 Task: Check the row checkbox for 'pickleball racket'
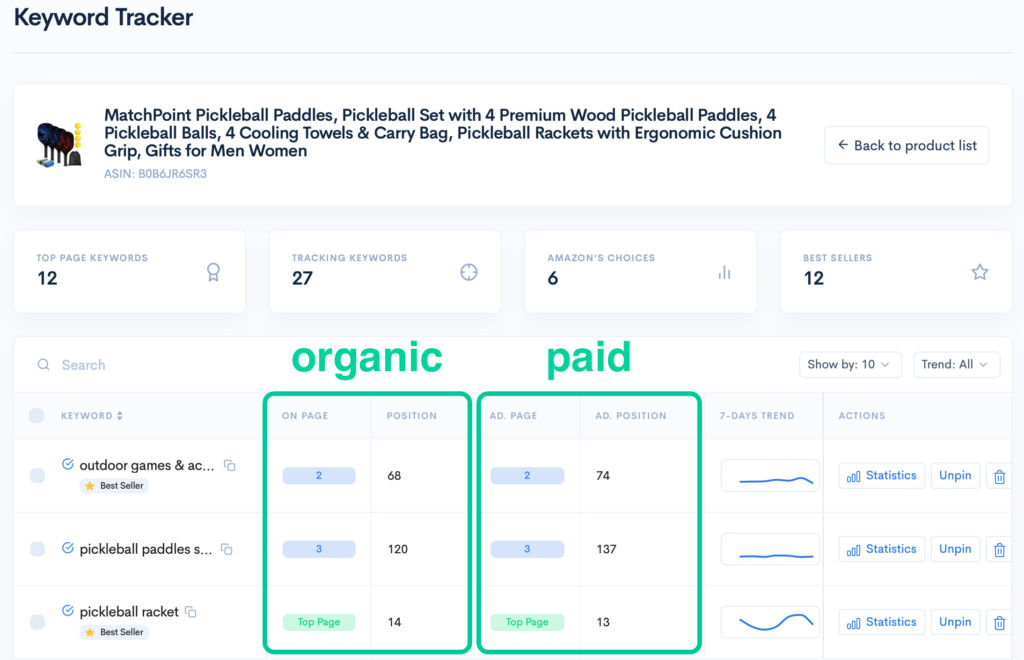(x=37, y=621)
